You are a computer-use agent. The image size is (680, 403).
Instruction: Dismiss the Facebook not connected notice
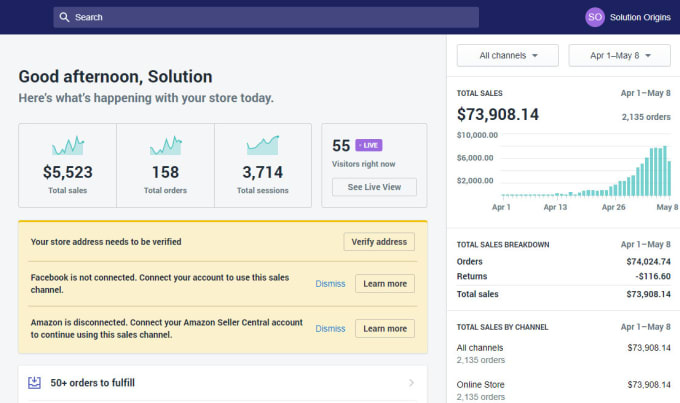pos(330,283)
